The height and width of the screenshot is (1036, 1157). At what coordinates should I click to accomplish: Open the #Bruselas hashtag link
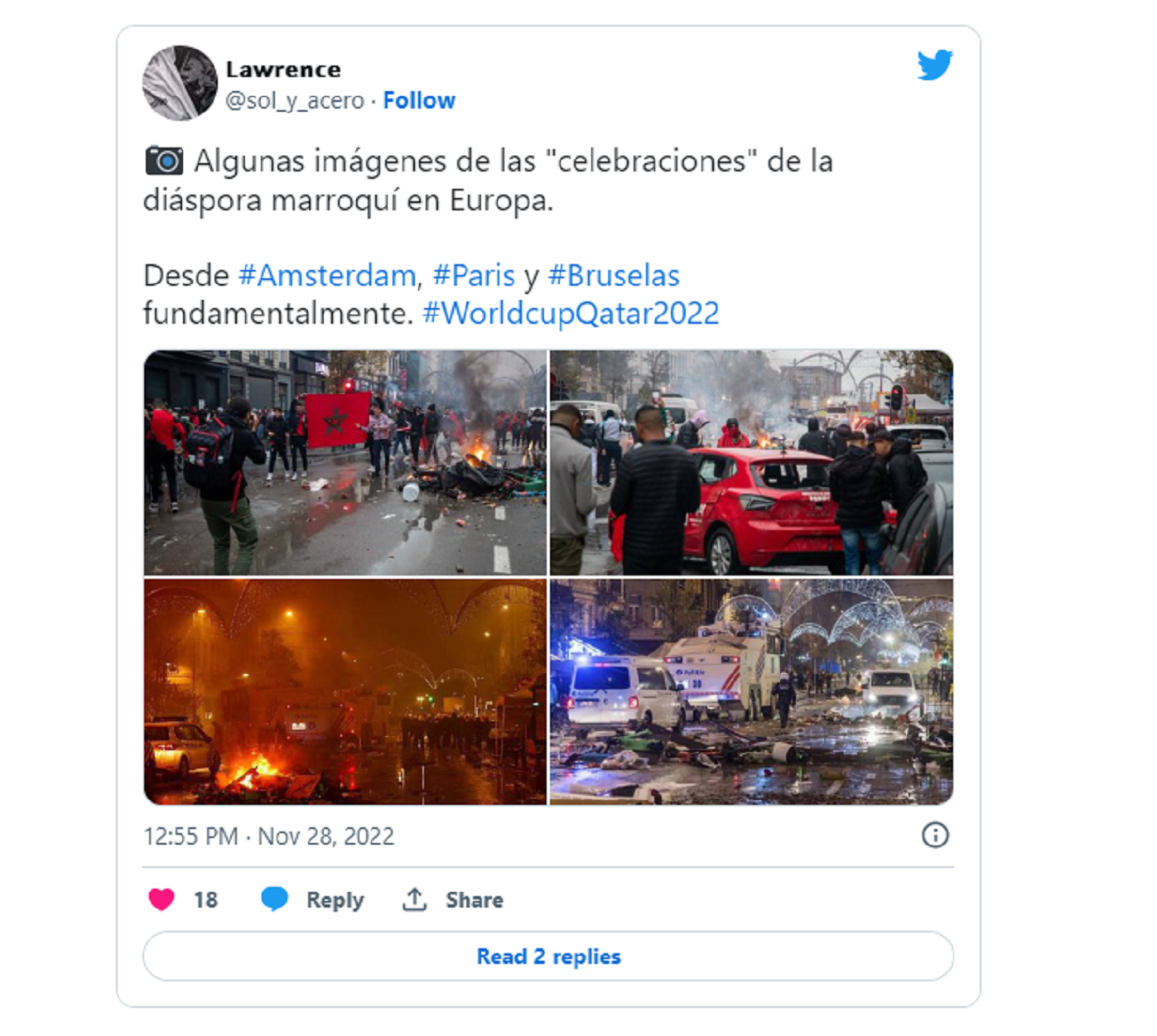(614, 275)
